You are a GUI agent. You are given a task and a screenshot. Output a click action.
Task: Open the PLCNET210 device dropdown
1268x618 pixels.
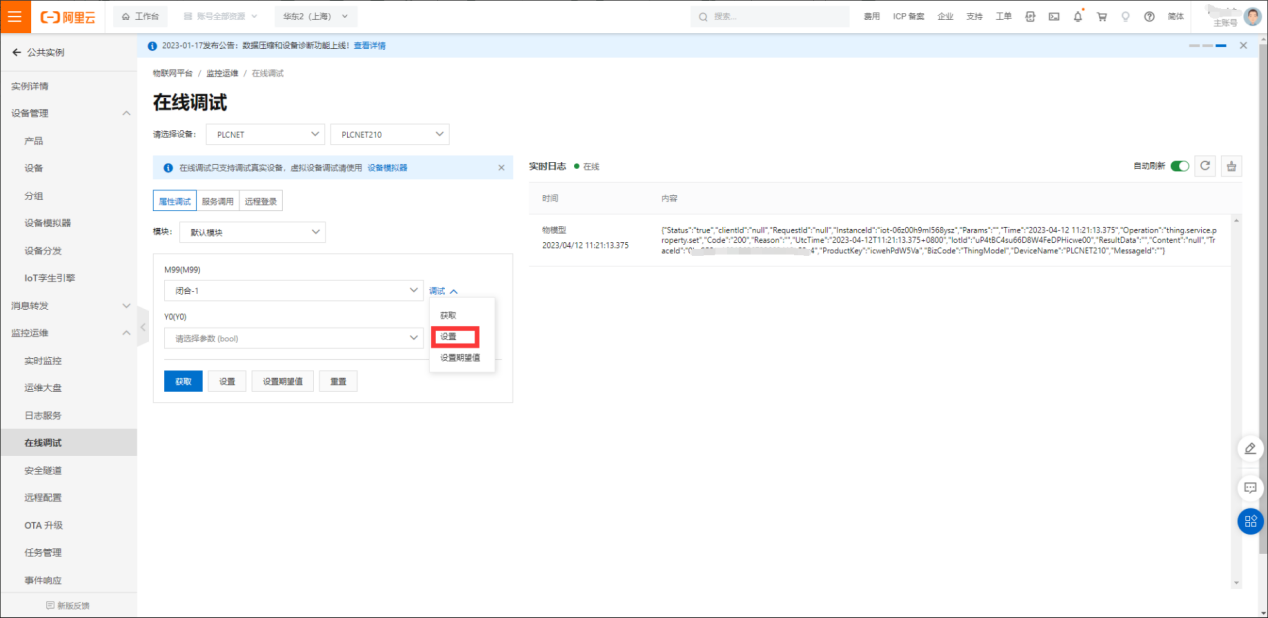tap(389, 134)
